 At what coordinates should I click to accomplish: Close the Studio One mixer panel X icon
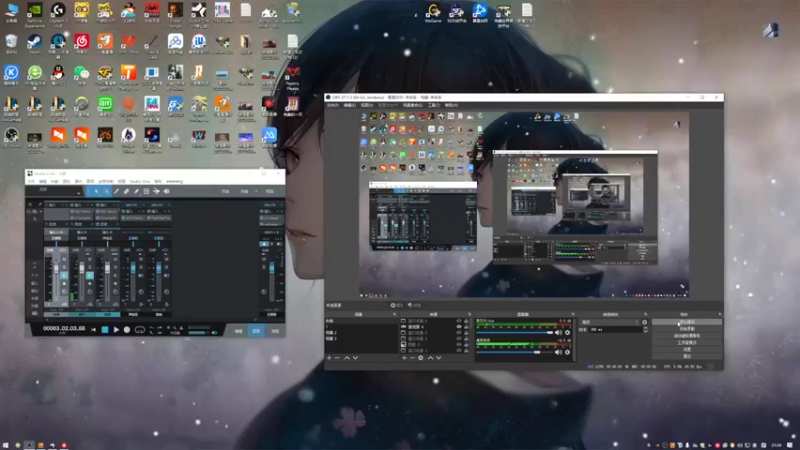pyautogui.click(x=30, y=205)
